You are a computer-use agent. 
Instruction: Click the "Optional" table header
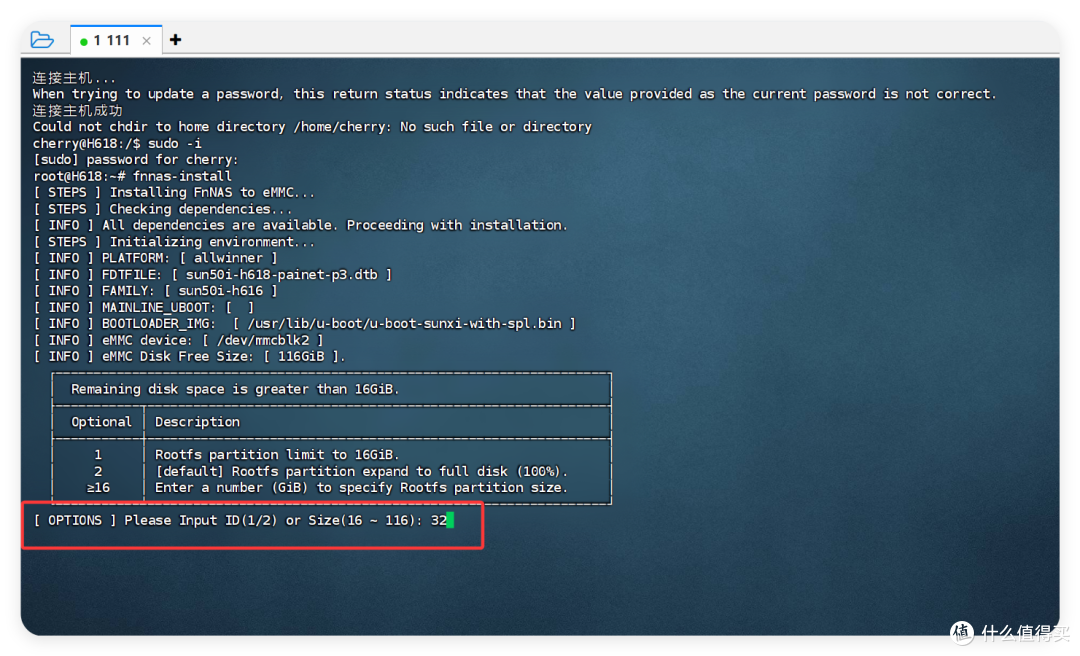coord(101,422)
